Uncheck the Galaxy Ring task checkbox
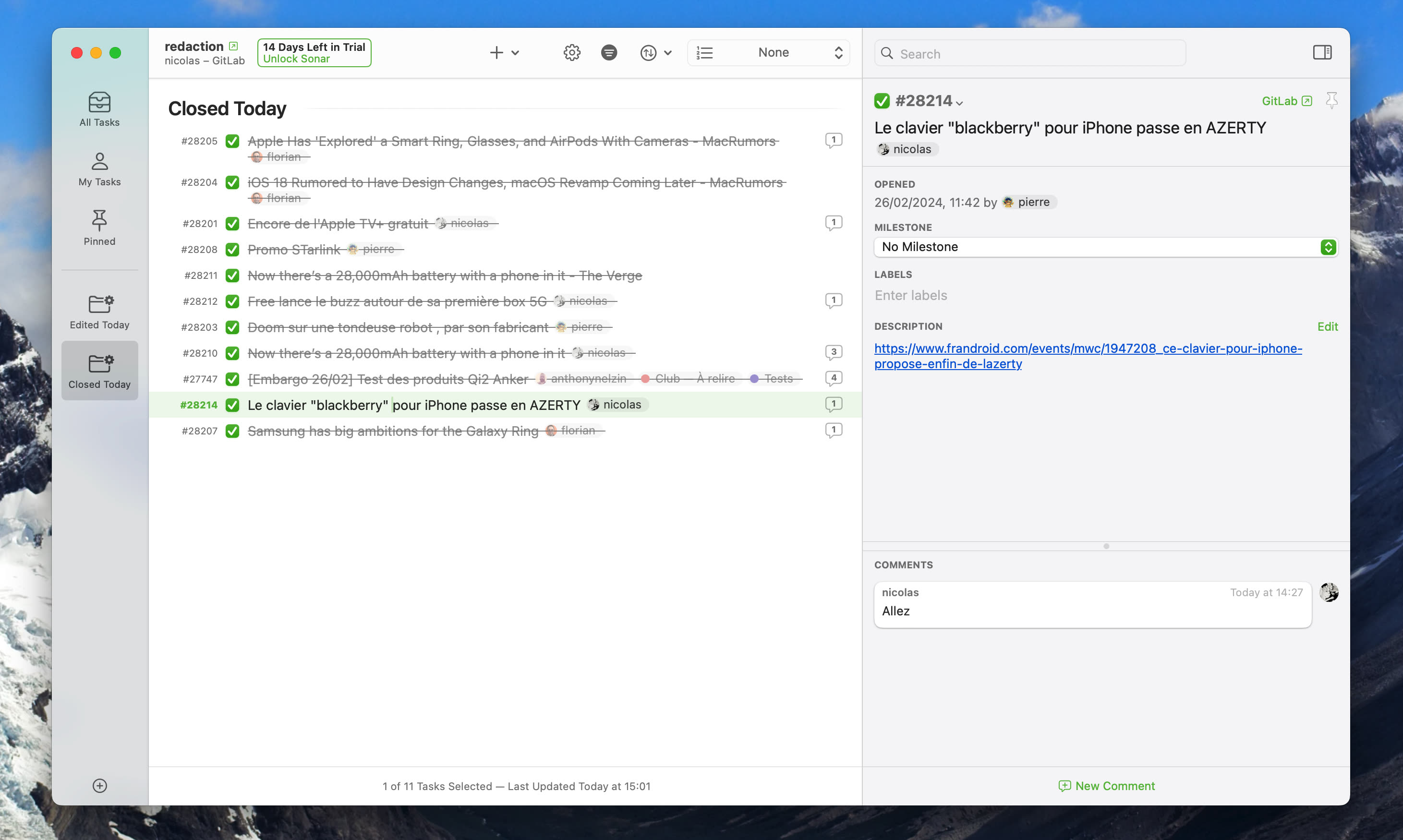Image resolution: width=1403 pixels, height=840 pixels. pyautogui.click(x=232, y=431)
